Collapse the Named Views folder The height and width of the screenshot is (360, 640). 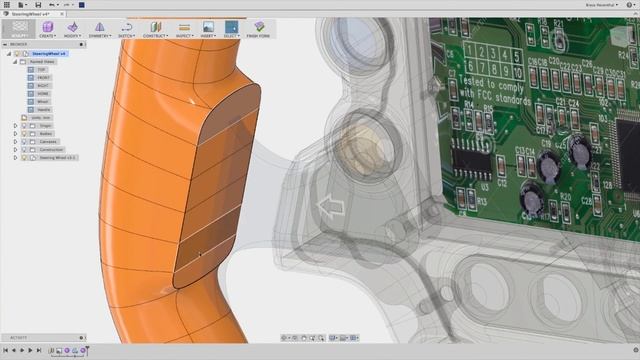click(x=15, y=62)
